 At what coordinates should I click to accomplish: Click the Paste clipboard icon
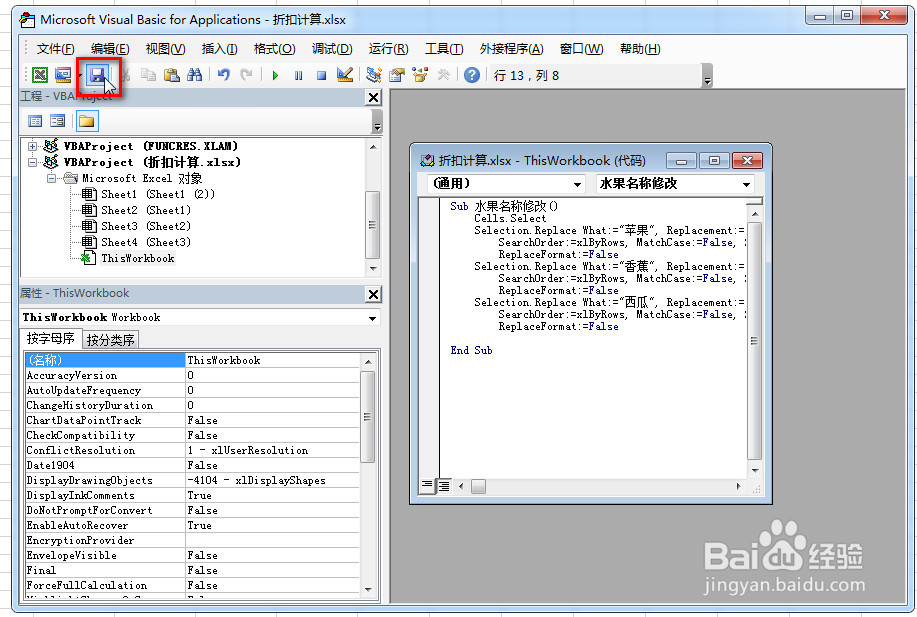pyautogui.click(x=171, y=75)
